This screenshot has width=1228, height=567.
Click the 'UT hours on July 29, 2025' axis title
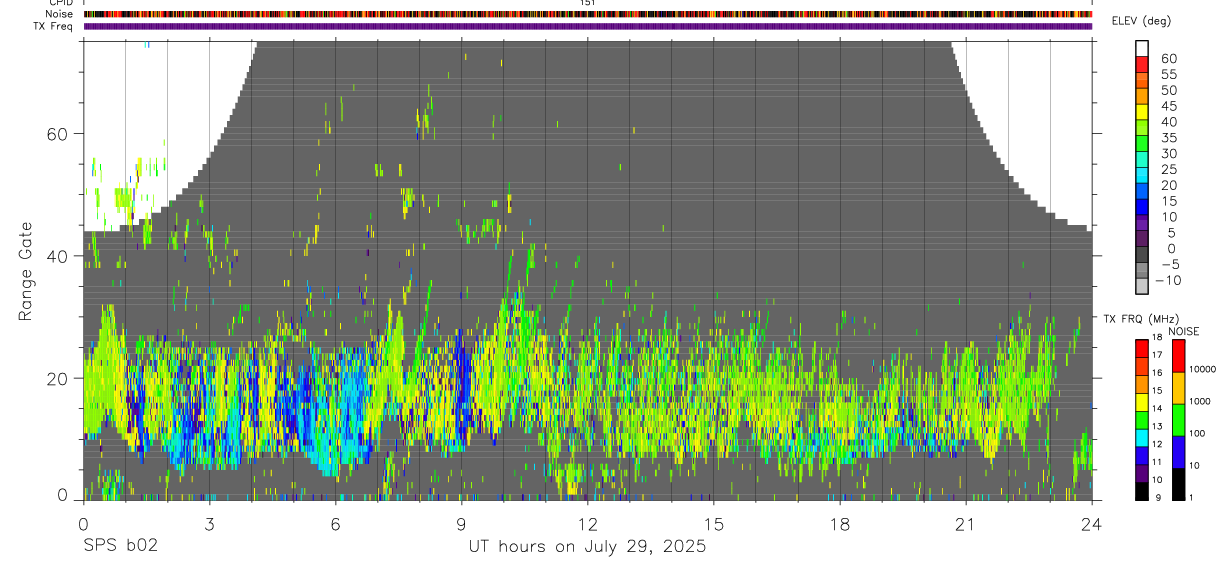pos(587,547)
